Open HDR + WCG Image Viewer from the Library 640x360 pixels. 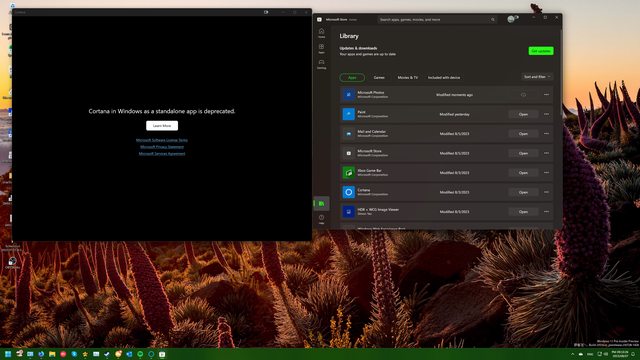tap(523, 212)
